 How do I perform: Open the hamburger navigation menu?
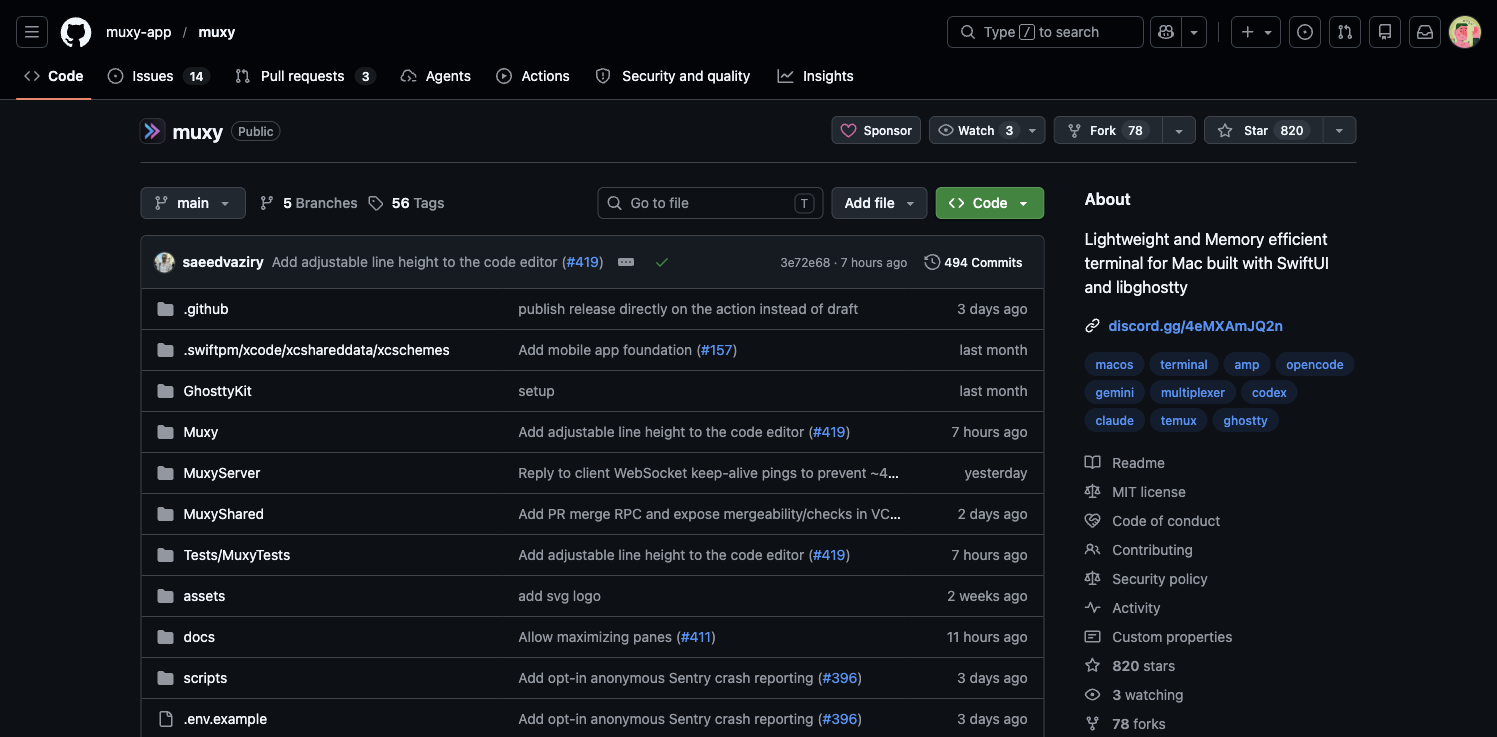tap(32, 32)
